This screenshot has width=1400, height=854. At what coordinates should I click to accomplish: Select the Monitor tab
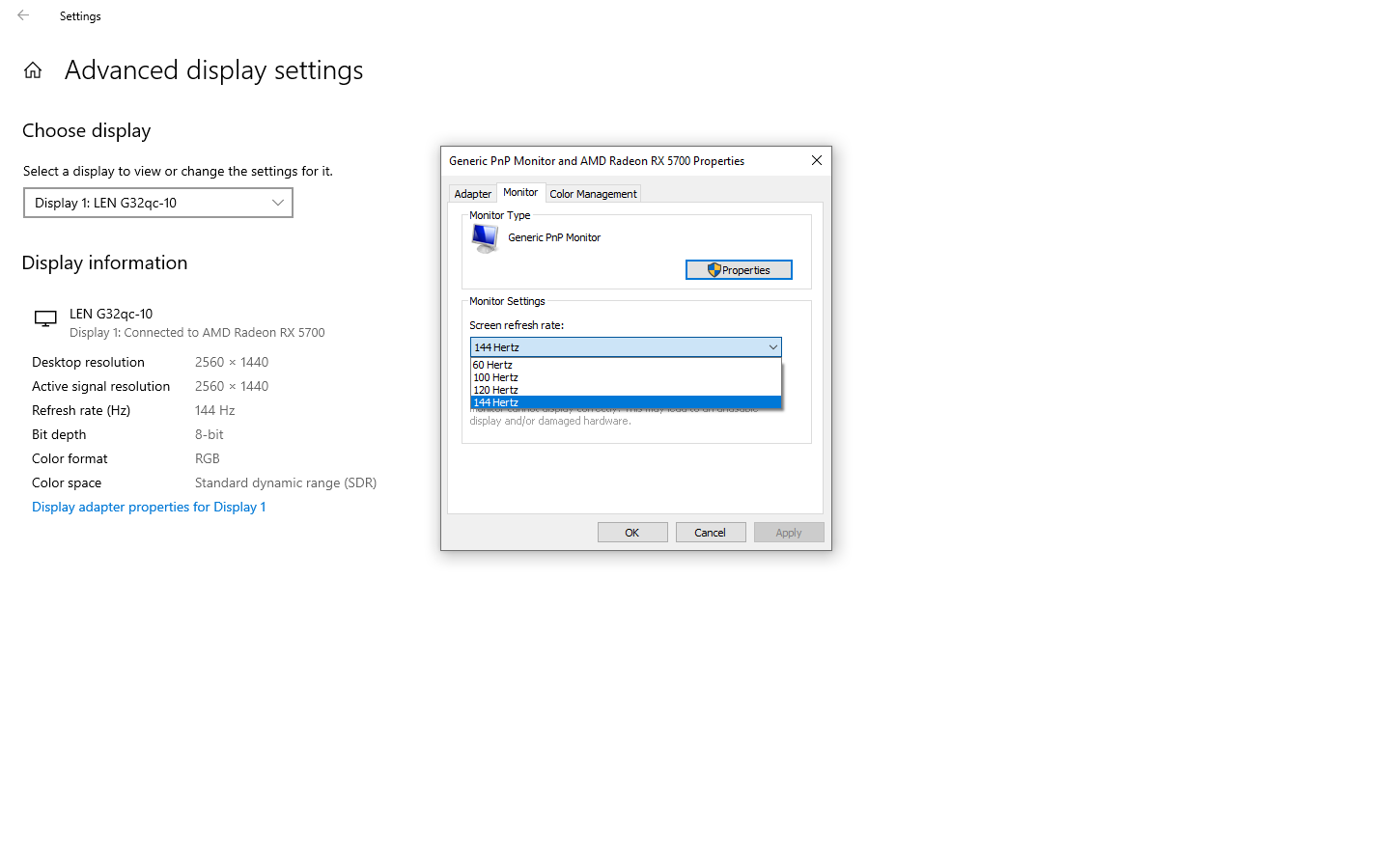520,193
